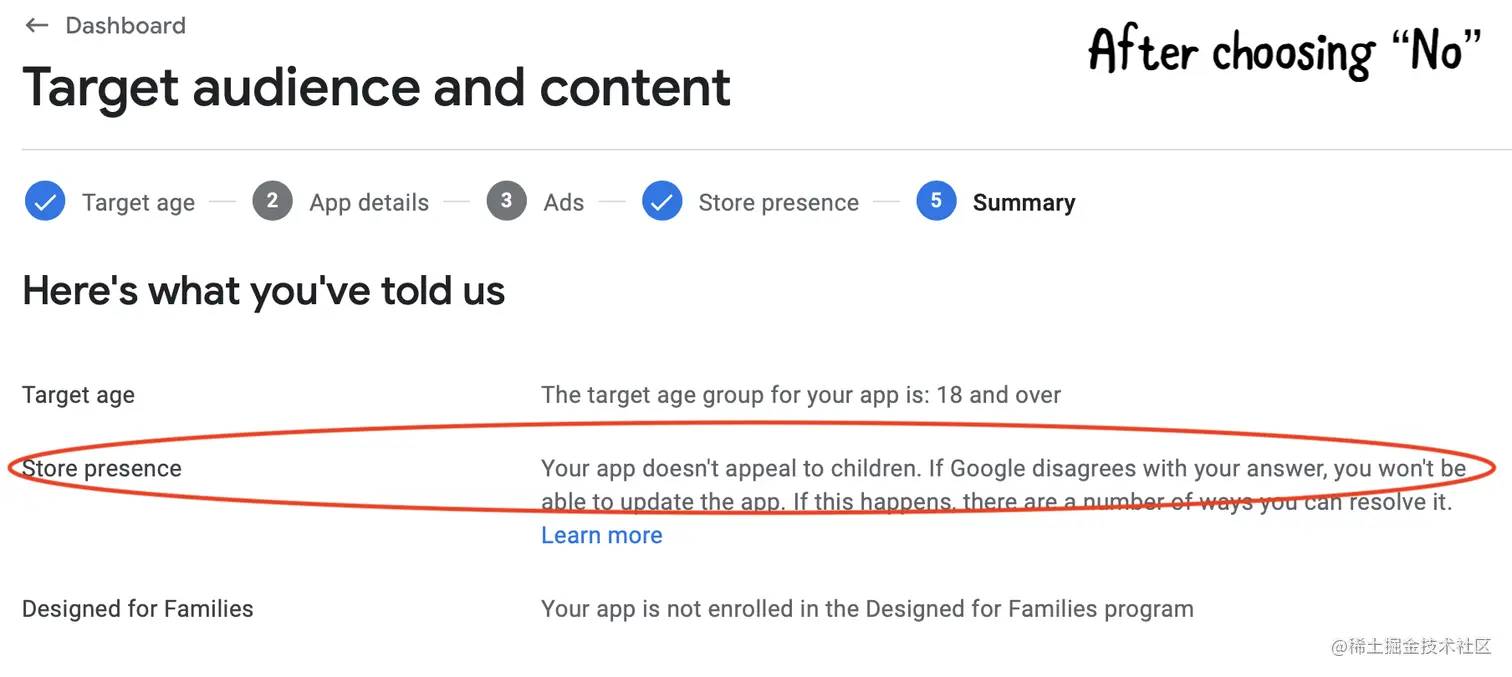Jump to the Ads step
This screenshot has height=677, width=1512.
[x=564, y=203]
